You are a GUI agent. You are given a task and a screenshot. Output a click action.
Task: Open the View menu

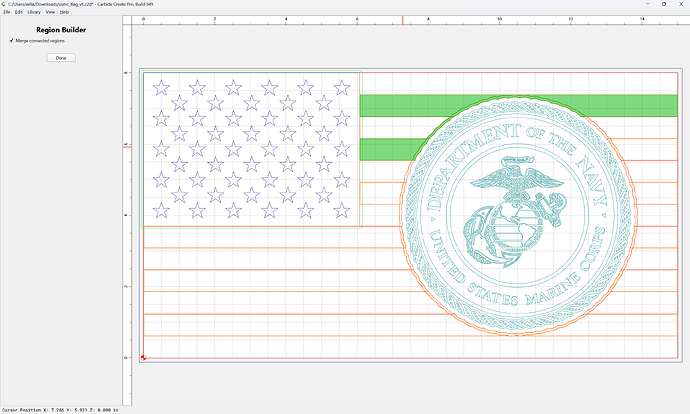tap(50, 12)
